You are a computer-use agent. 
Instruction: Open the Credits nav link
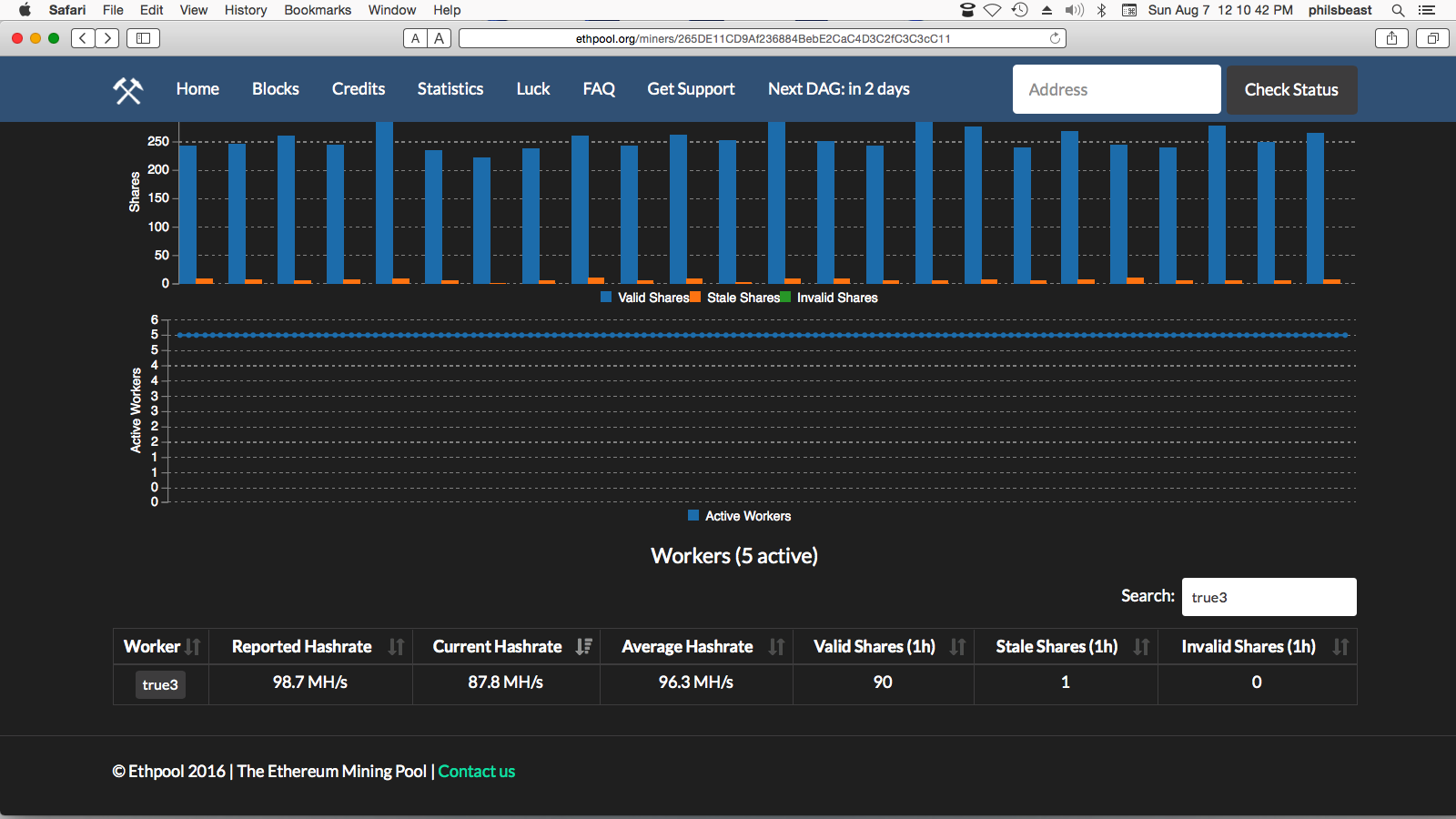coord(359,89)
